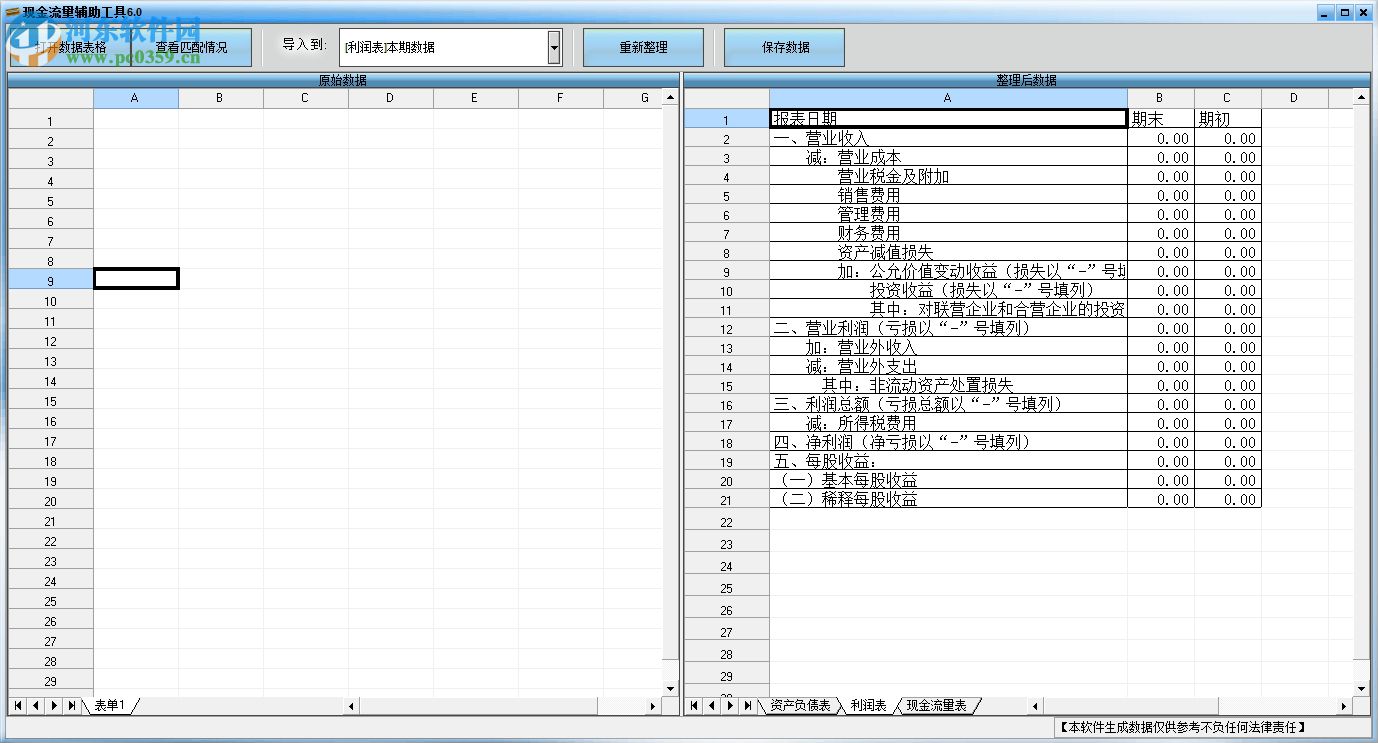Select the 报表日期 cell
Image resolution: width=1378 pixels, height=743 pixels.
948,119
